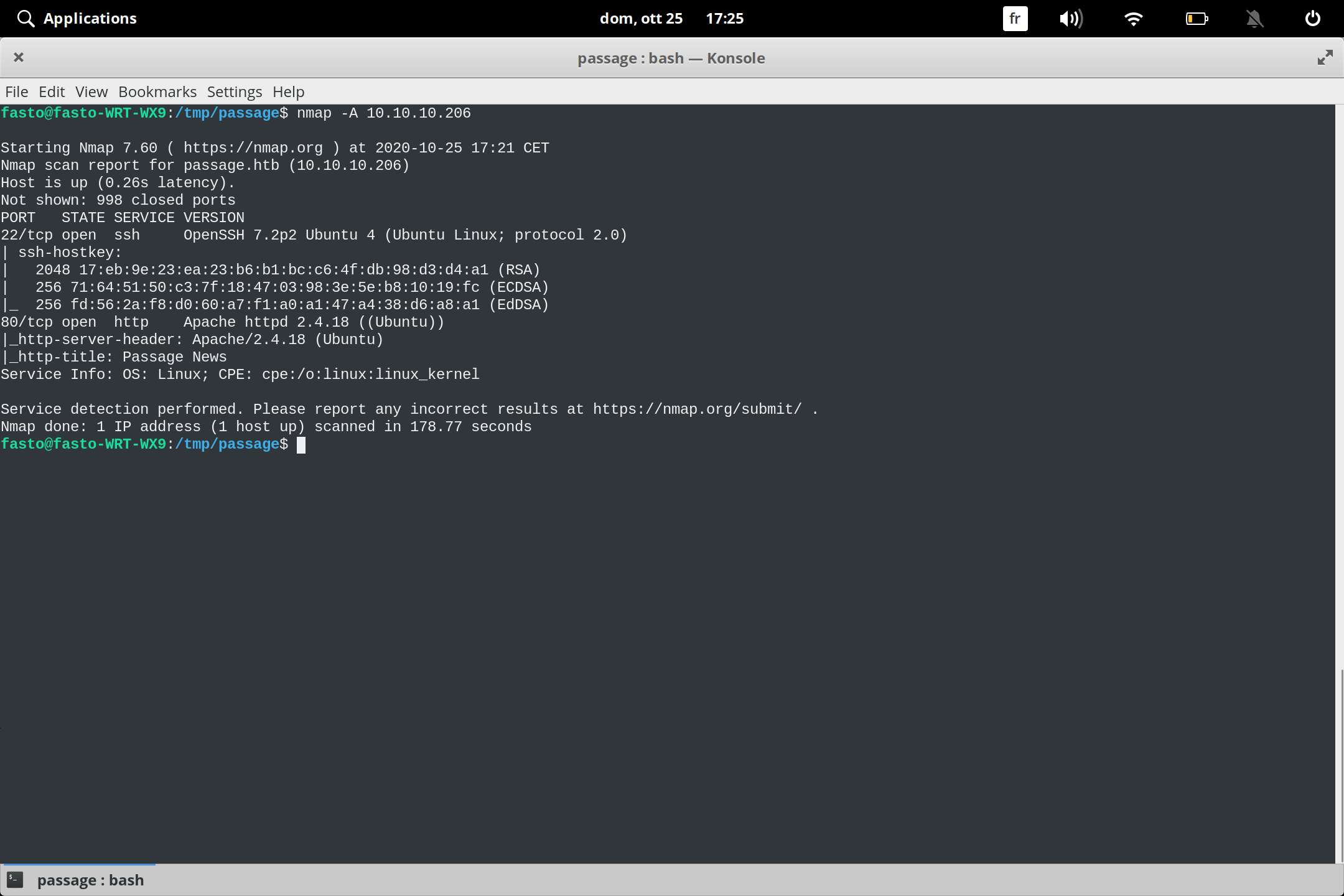Image resolution: width=1344 pixels, height=896 pixels.
Task: Open the Settings menu
Action: point(234,91)
